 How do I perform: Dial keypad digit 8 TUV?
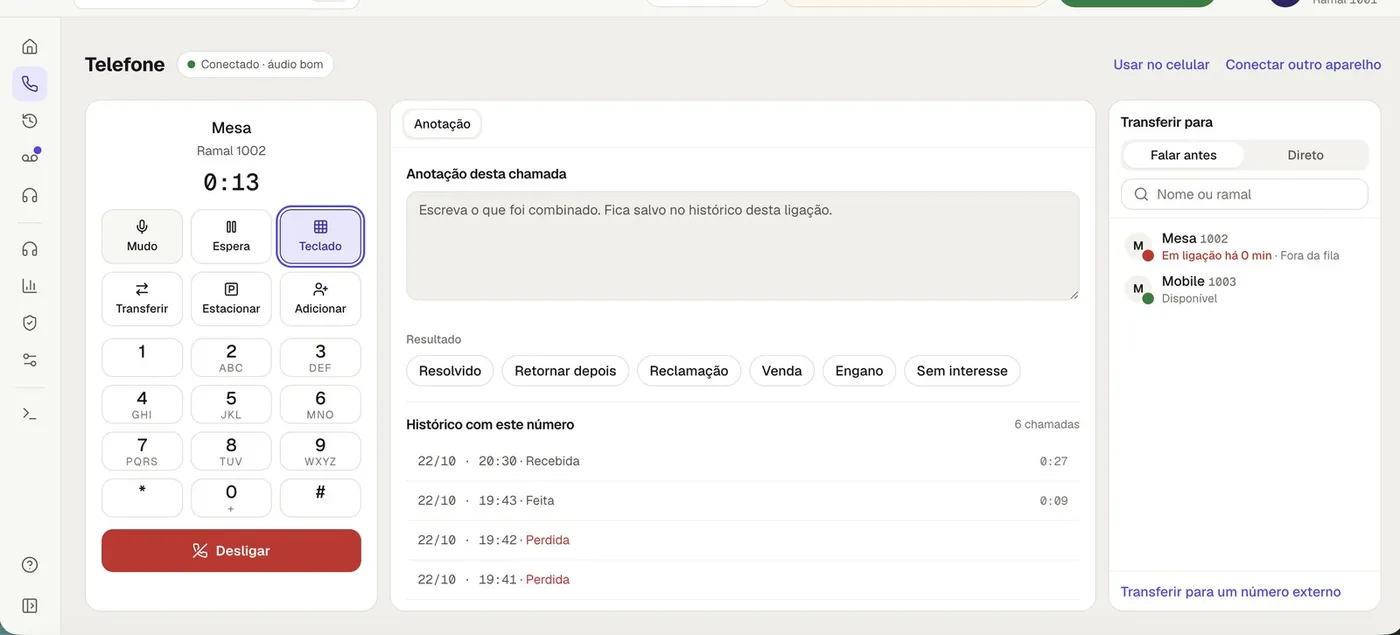click(x=231, y=451)
